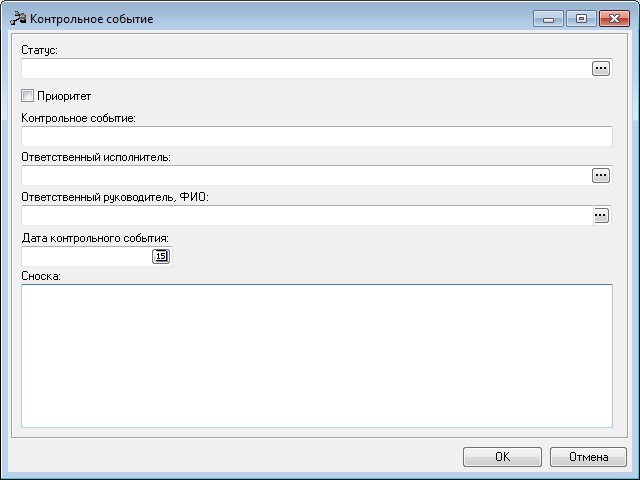Maximize the Контрольное событие window
The width and height of the screenshot is (640, 480).
tap(581, 19)
